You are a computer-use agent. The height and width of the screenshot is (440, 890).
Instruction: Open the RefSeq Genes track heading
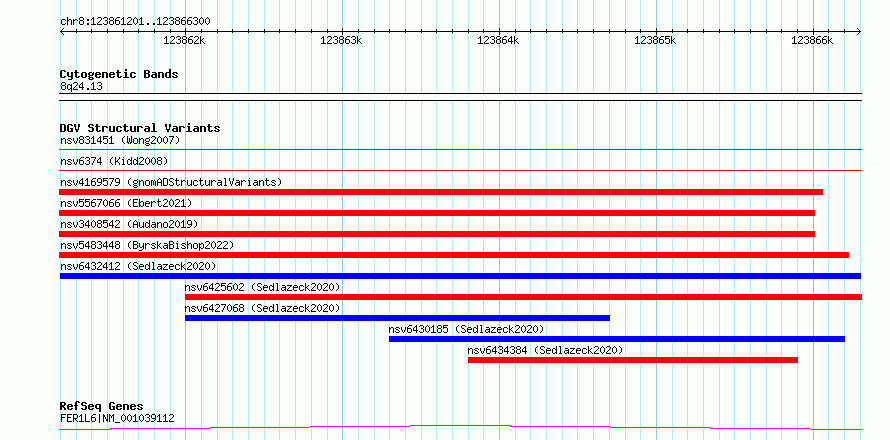102,407
